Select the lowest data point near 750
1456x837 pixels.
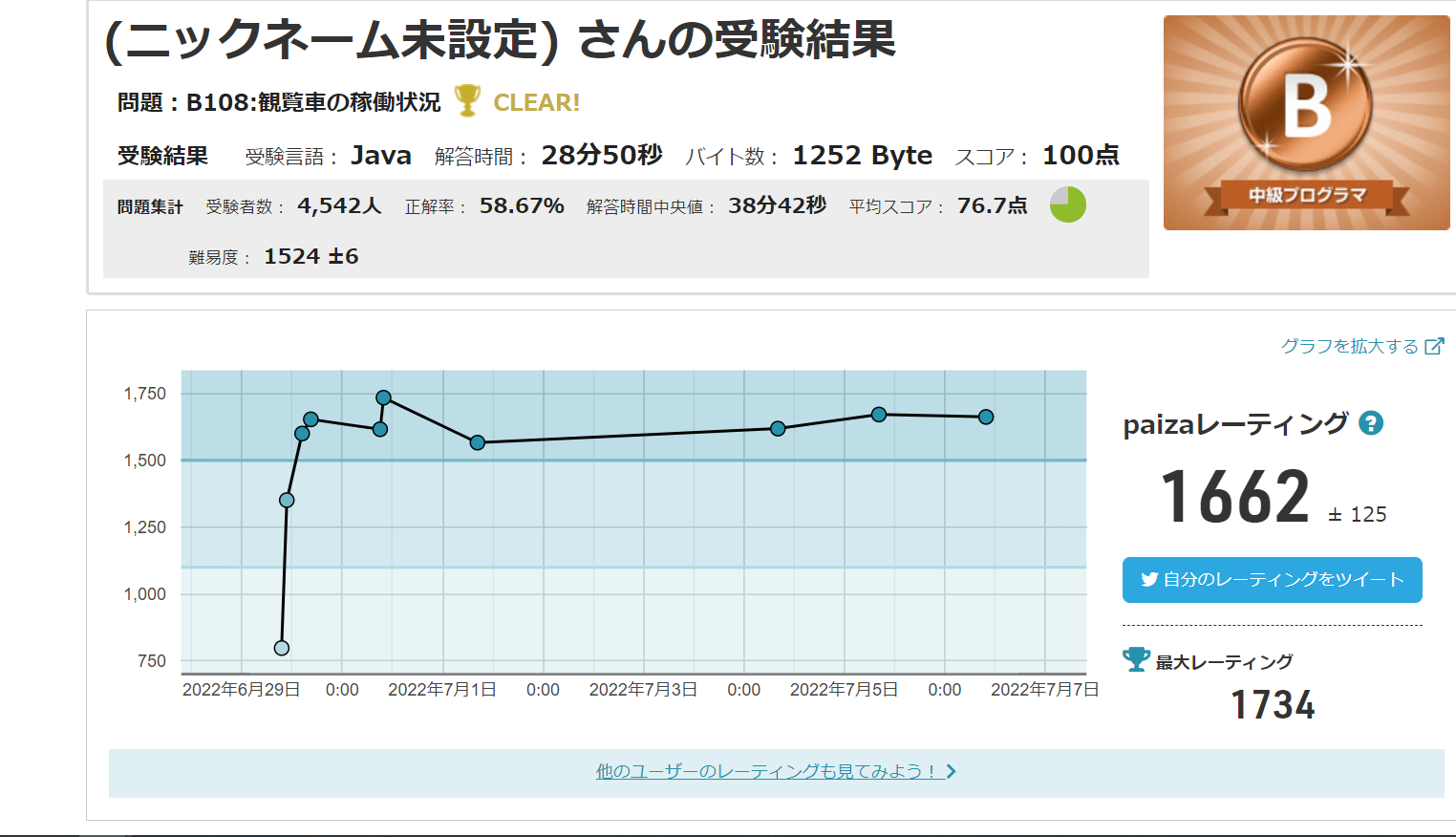[282, 648]
